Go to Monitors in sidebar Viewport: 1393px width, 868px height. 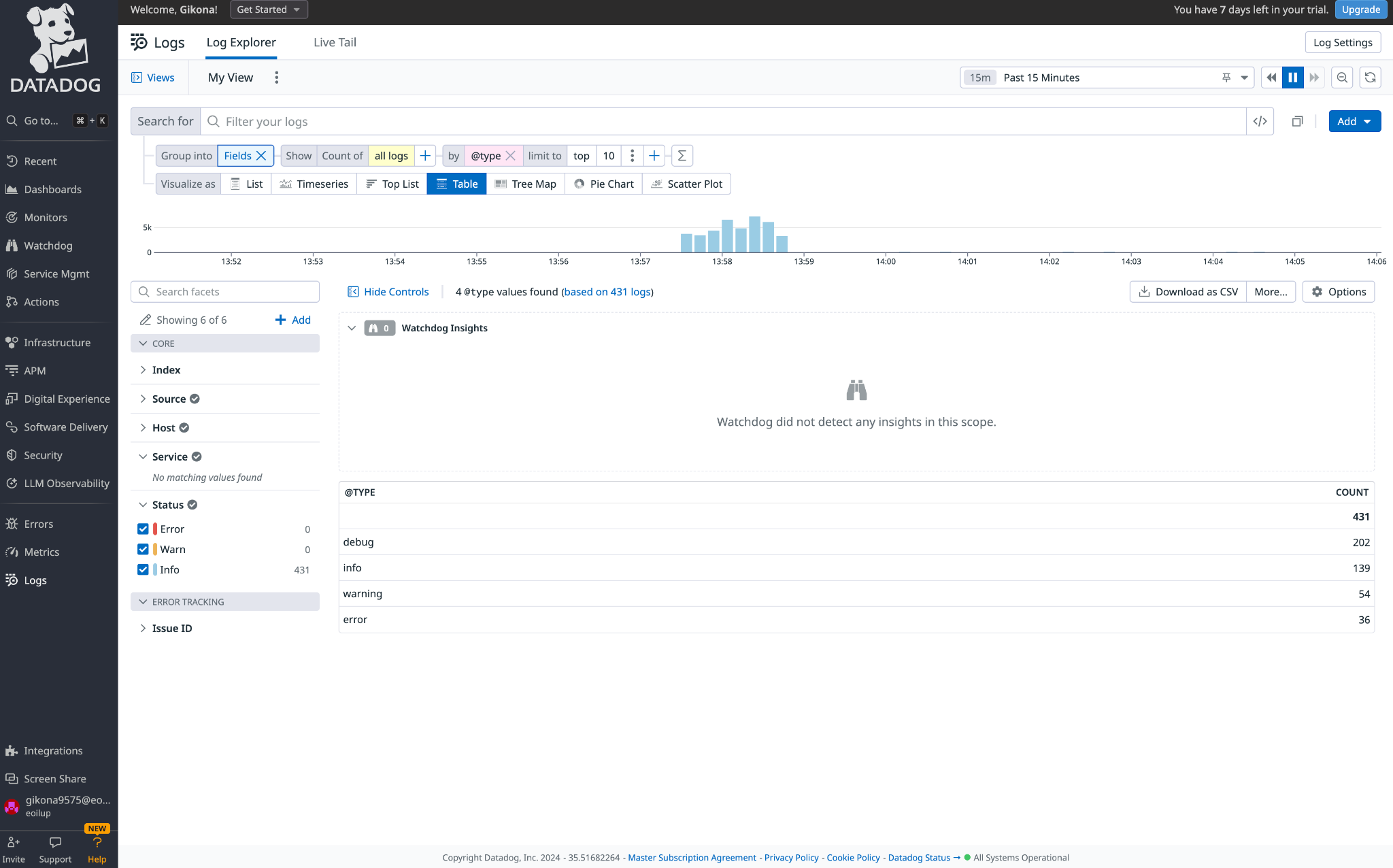click(46, 218)
